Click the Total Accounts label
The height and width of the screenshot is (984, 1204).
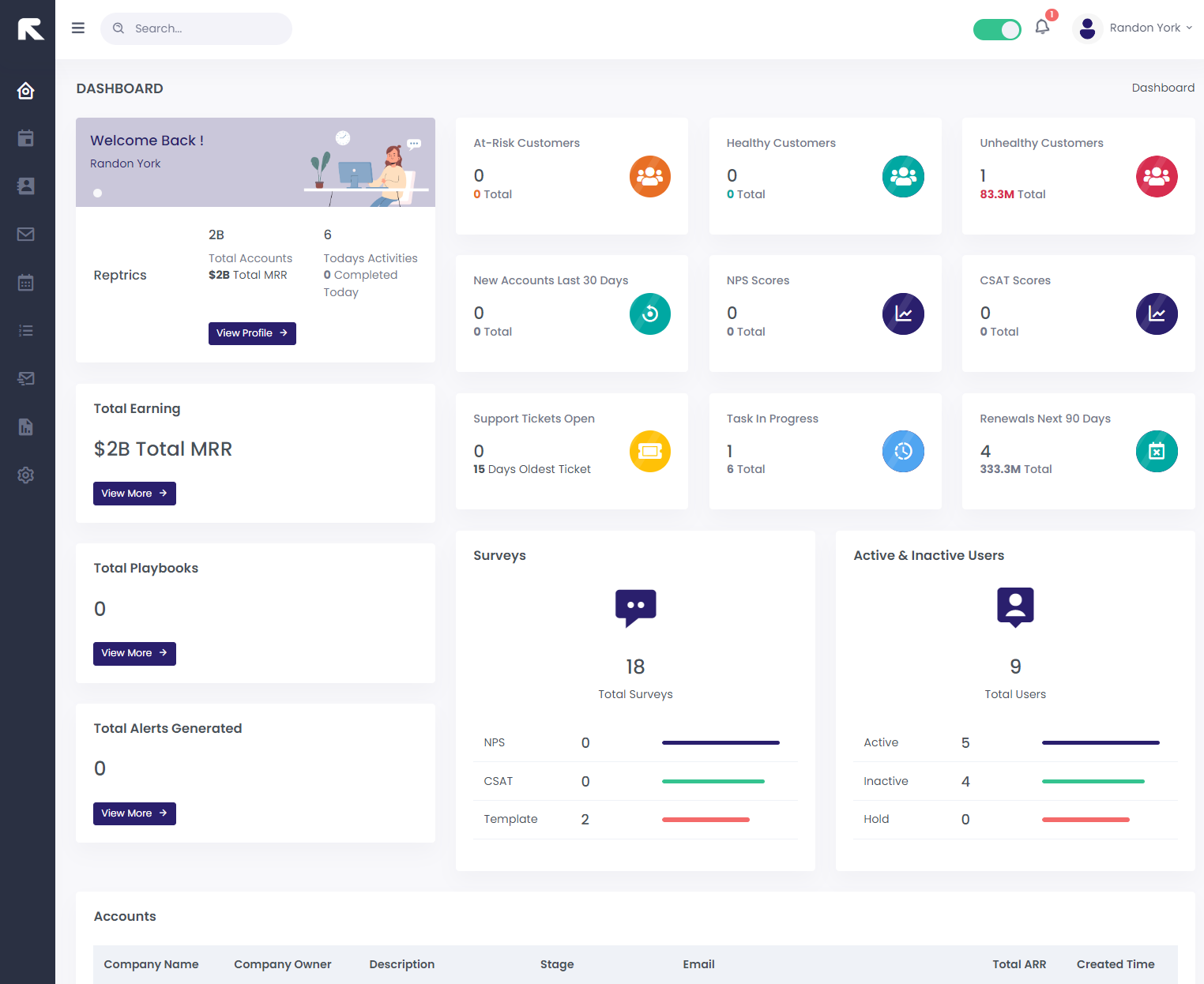pyautogui.click(x=250, y=258)
